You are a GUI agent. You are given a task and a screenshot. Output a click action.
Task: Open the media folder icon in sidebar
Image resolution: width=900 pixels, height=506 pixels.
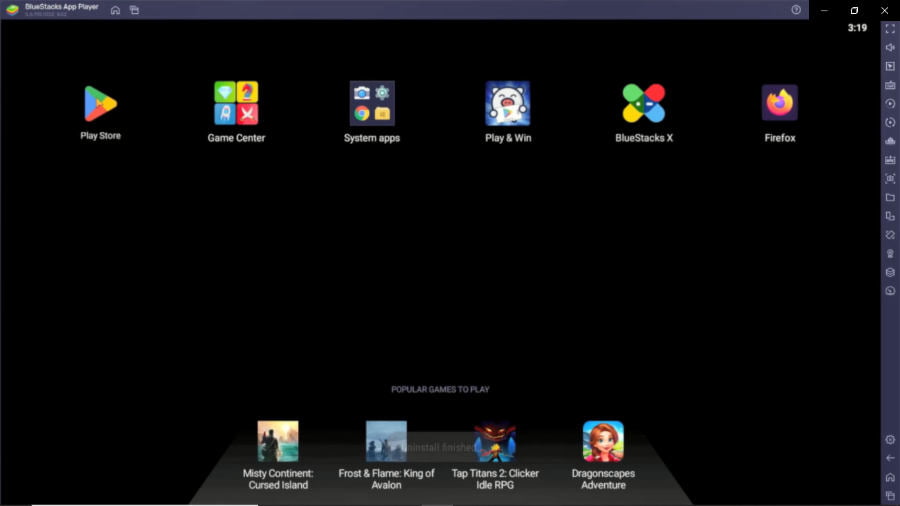pyautogui.click(x=890, y=197)
